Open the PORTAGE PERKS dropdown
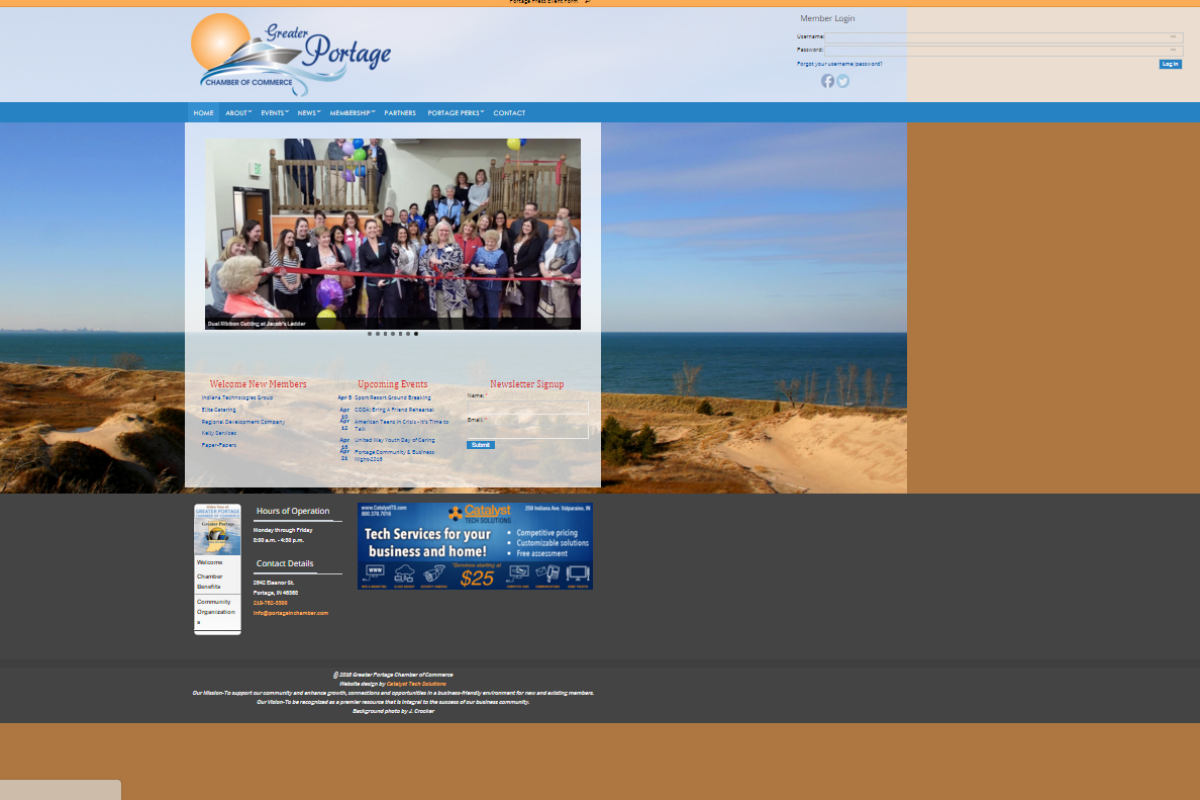Viewport: 1200px width, 800px height. click(x=454, y=112)
